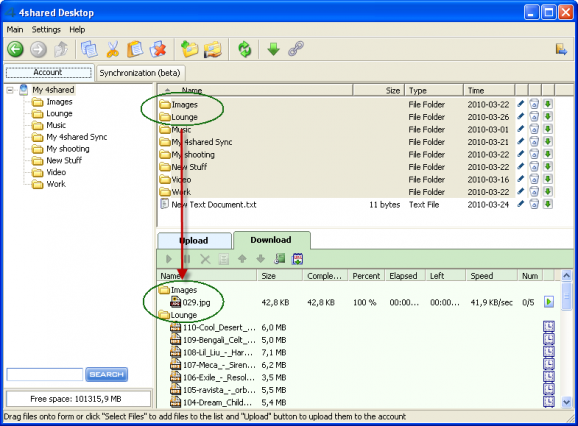The image size is (578, 426).
Task: Click the green Back arrow button
Action: [x=15, y=49]
